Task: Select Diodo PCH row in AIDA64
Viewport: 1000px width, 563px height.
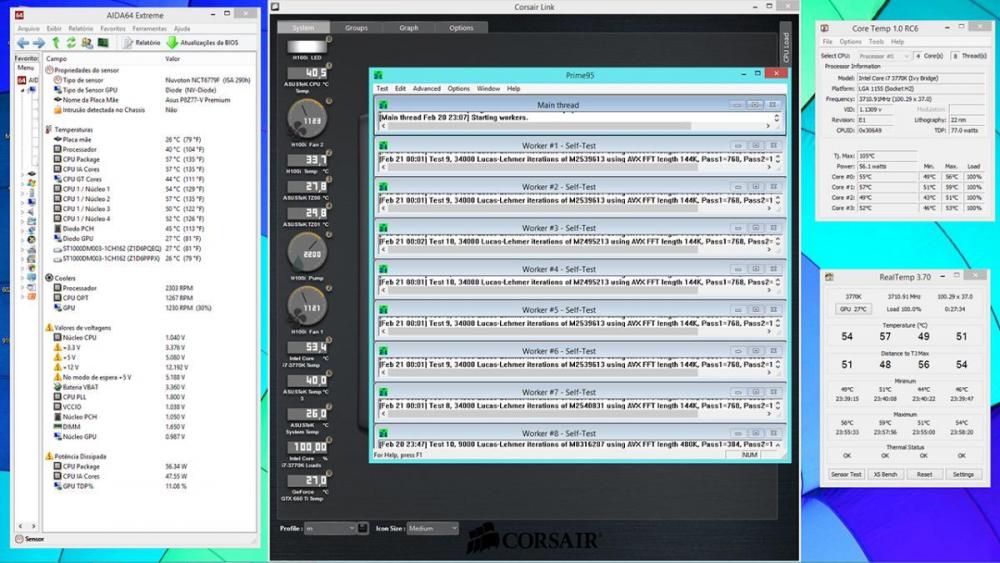Action: [150, 228]
